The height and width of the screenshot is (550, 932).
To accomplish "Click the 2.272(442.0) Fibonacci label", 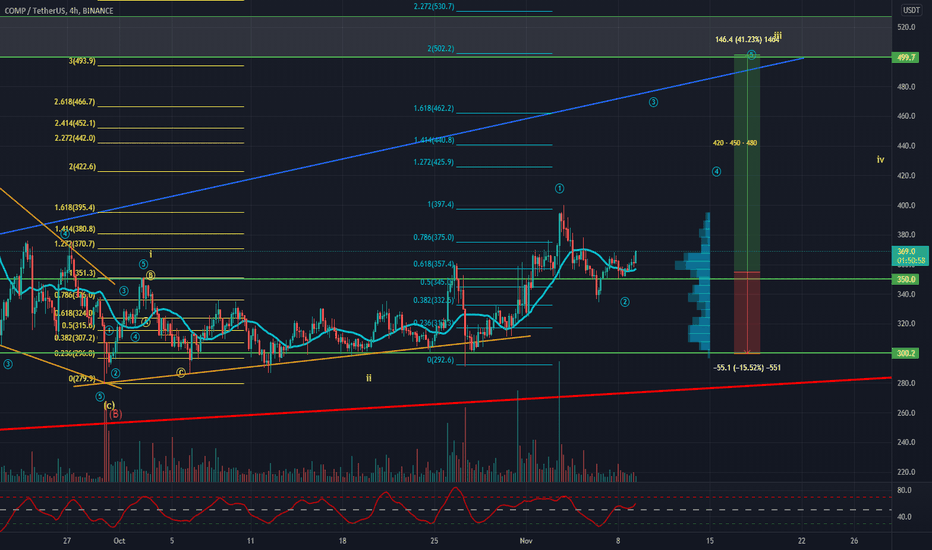I will click(74, 139).
